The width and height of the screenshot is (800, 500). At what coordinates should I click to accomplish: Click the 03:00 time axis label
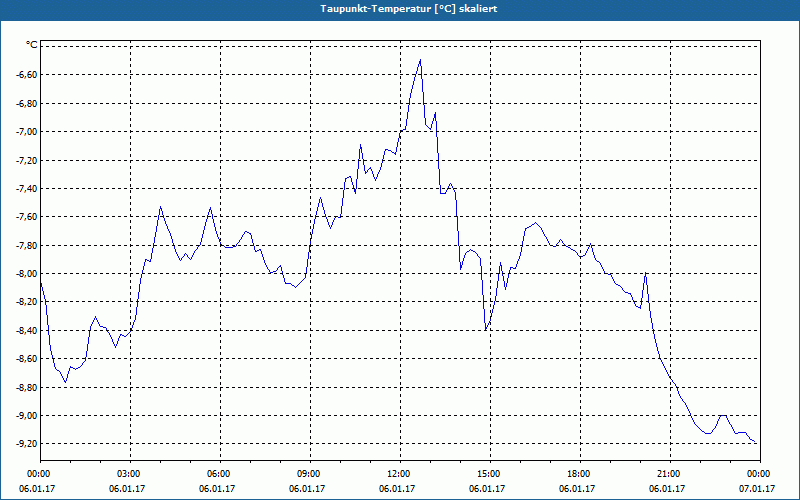[x=131, y=474]
